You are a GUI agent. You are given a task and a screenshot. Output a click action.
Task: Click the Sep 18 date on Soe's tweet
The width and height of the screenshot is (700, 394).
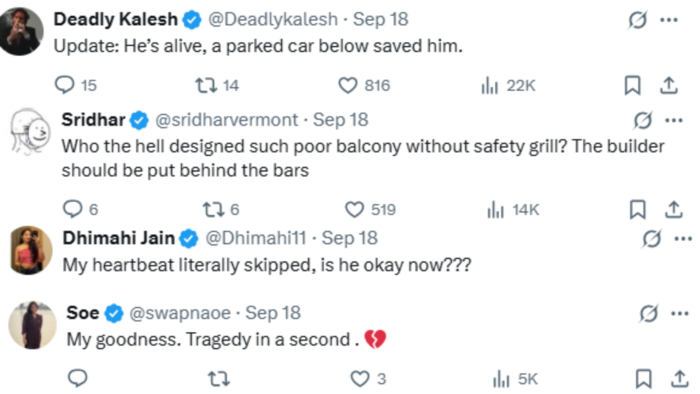[273, 313]
